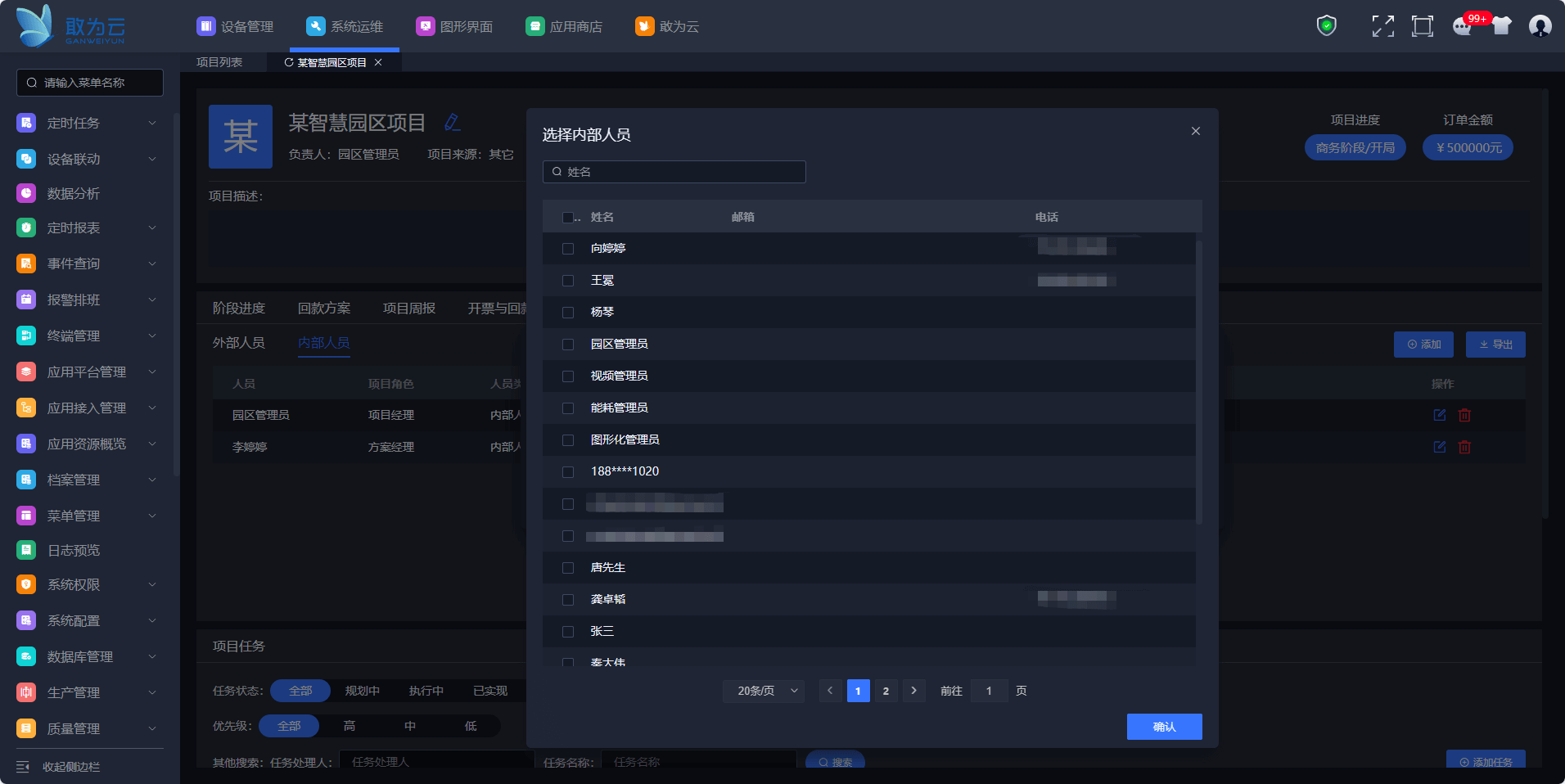Open the user profile avatar
The width and height of the screenshot is (1565, 784).
tap(1540, 26)
